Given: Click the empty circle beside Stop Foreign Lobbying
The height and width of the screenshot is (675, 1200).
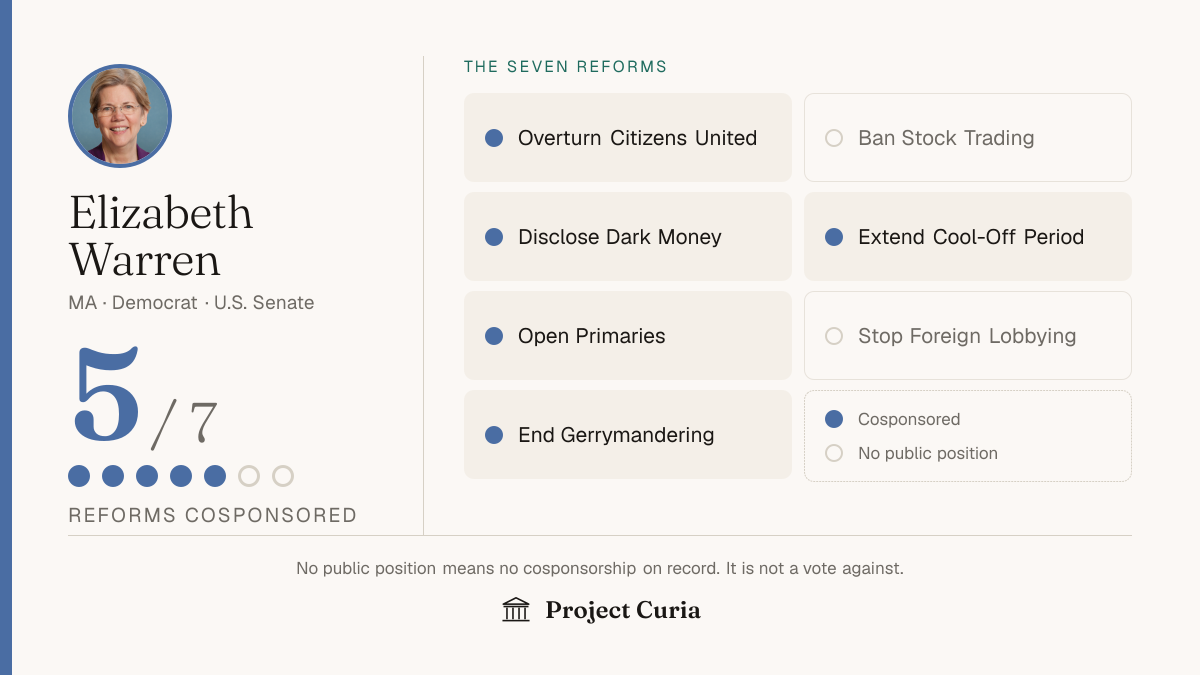Looking at the screenshot, I should [x=834, y=336].
